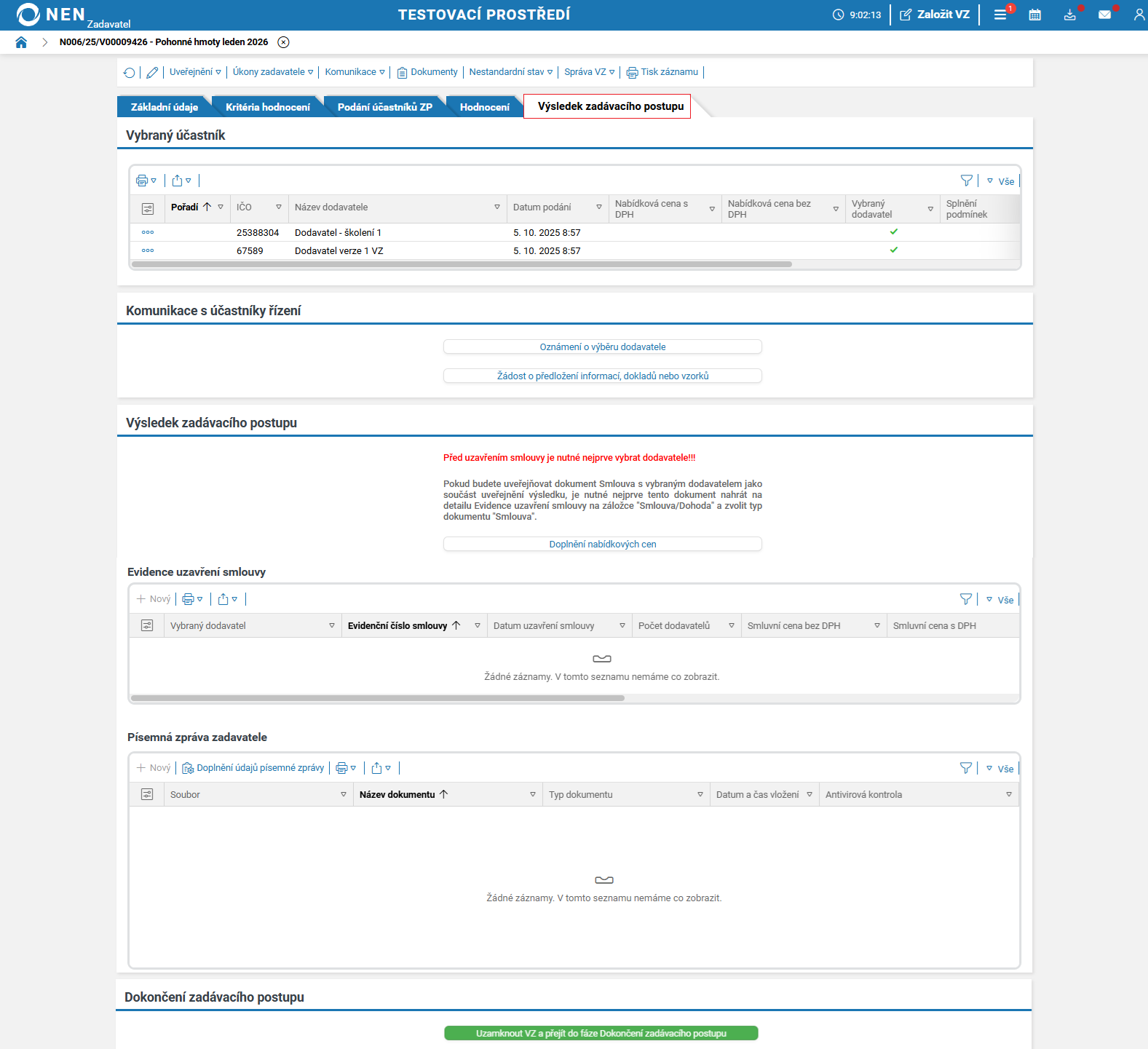The image size is (1148, 1049).
Task: Open Název dodavatele column filter dropdown
Action: (x=497, y=207)
